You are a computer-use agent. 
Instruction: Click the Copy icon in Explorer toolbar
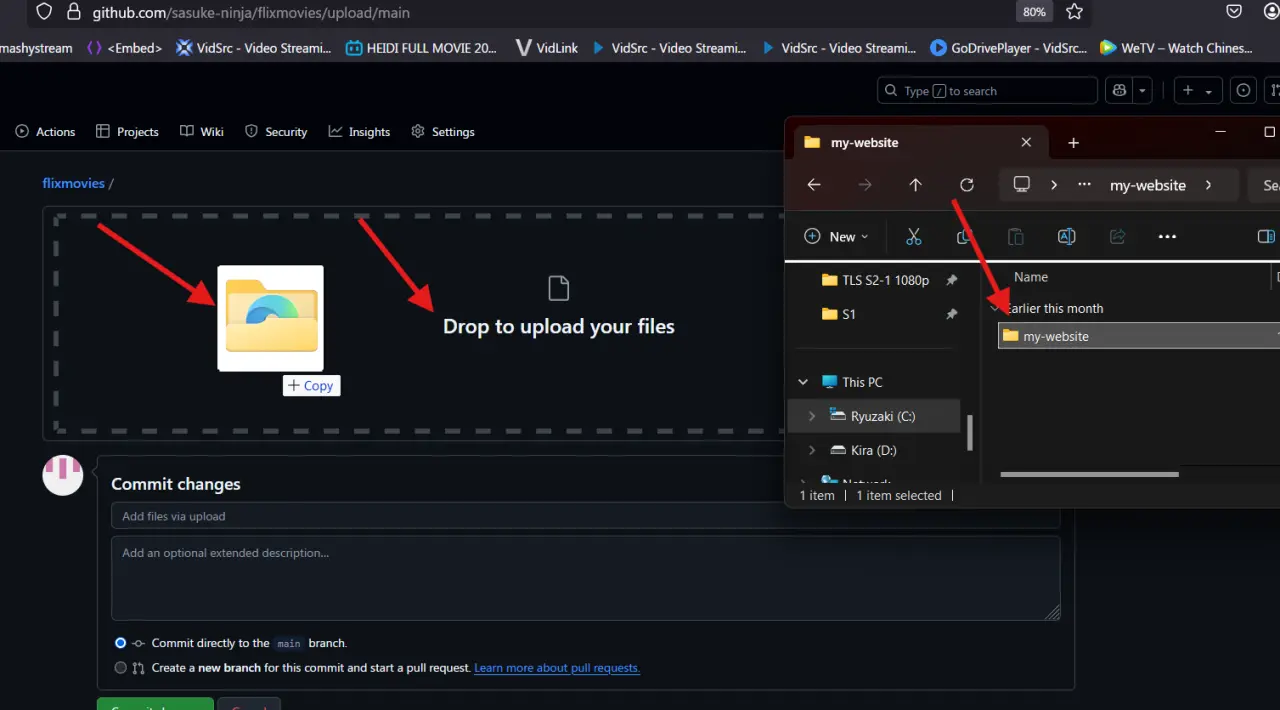click(x=964, y=237)
